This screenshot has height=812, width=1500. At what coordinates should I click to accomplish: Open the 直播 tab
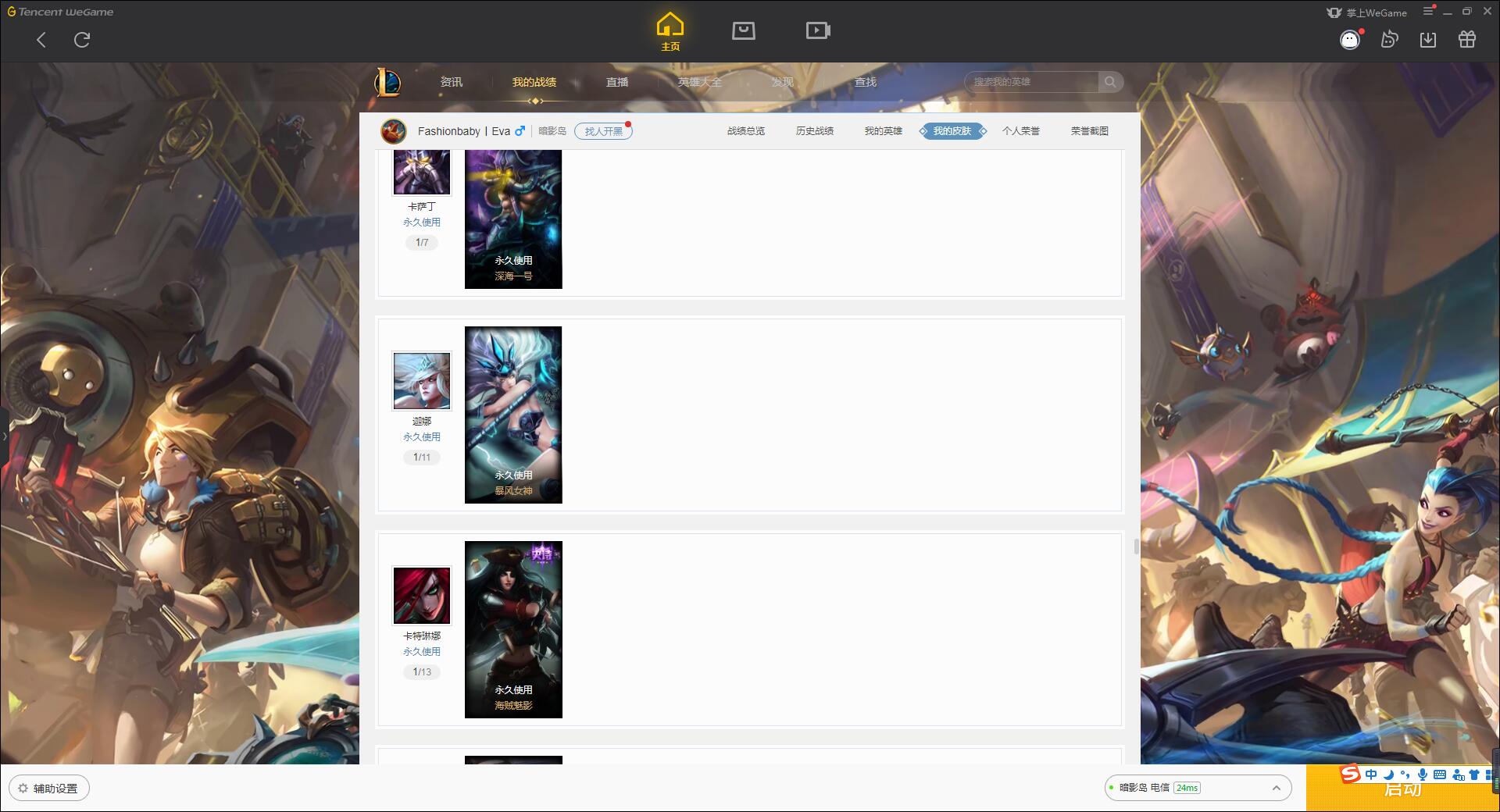[617, 82]
